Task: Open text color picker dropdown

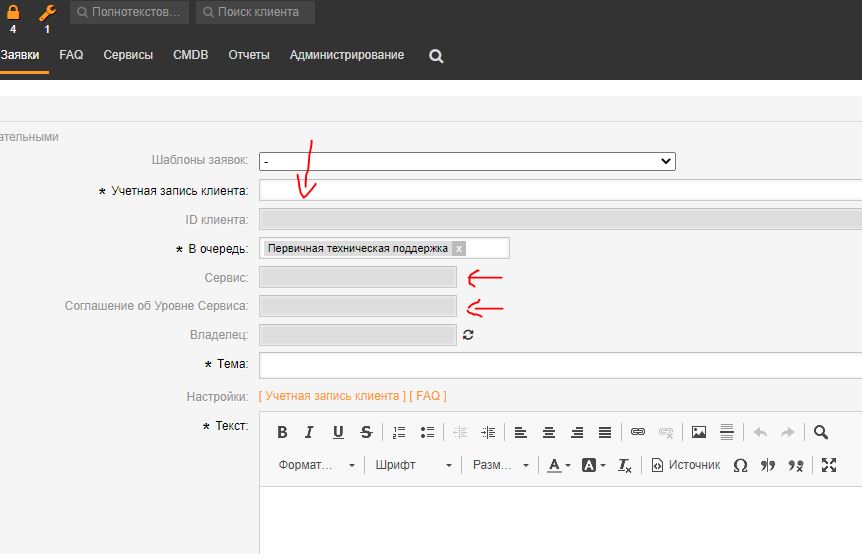Action: point(559,466)
